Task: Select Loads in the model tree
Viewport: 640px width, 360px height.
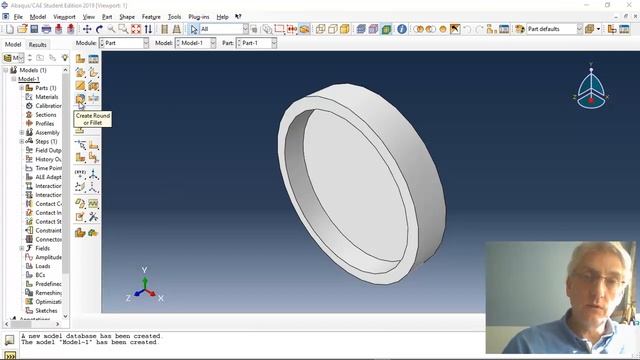Action: click(x=43, y=266)
